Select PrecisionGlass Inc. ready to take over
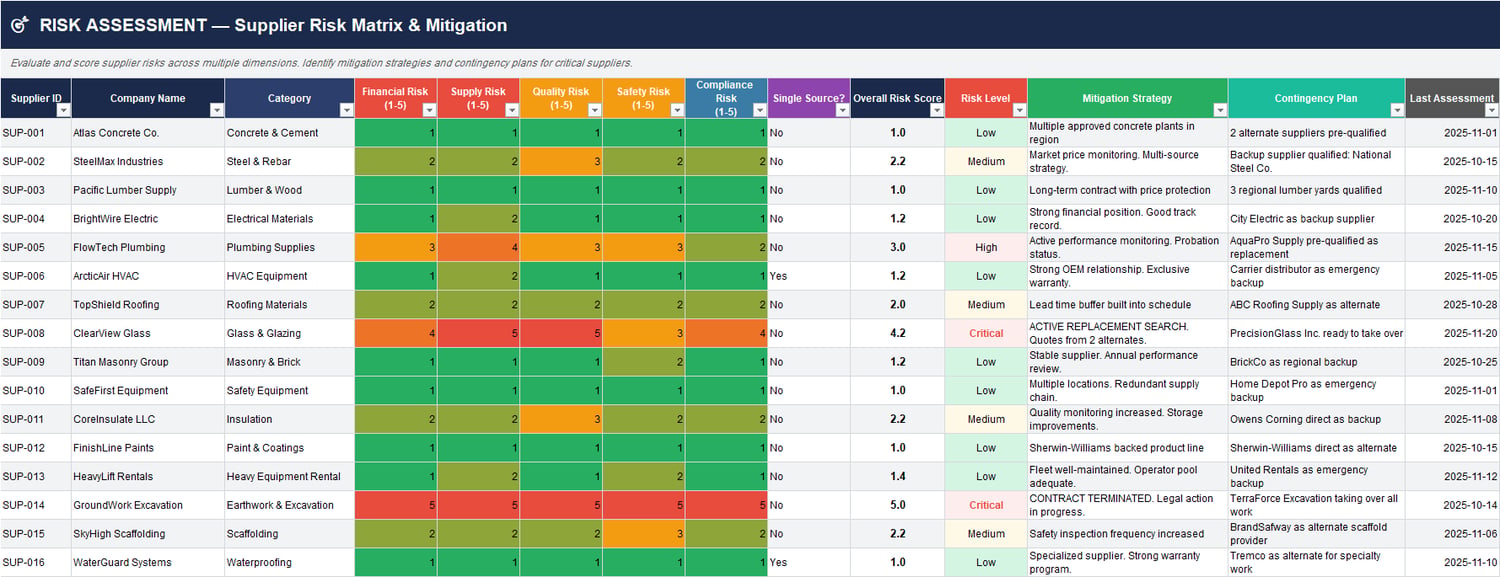Viewport: 1500px width, 577px height. (1316, 333)
